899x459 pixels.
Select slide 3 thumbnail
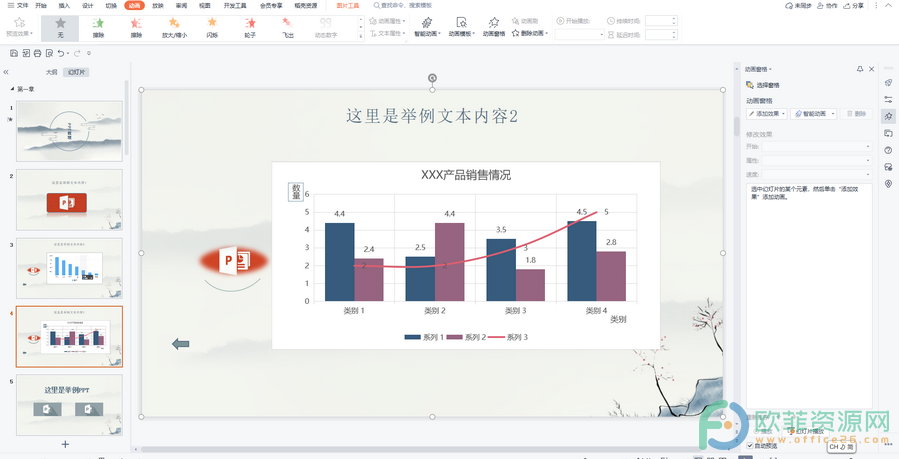point(69,268)
